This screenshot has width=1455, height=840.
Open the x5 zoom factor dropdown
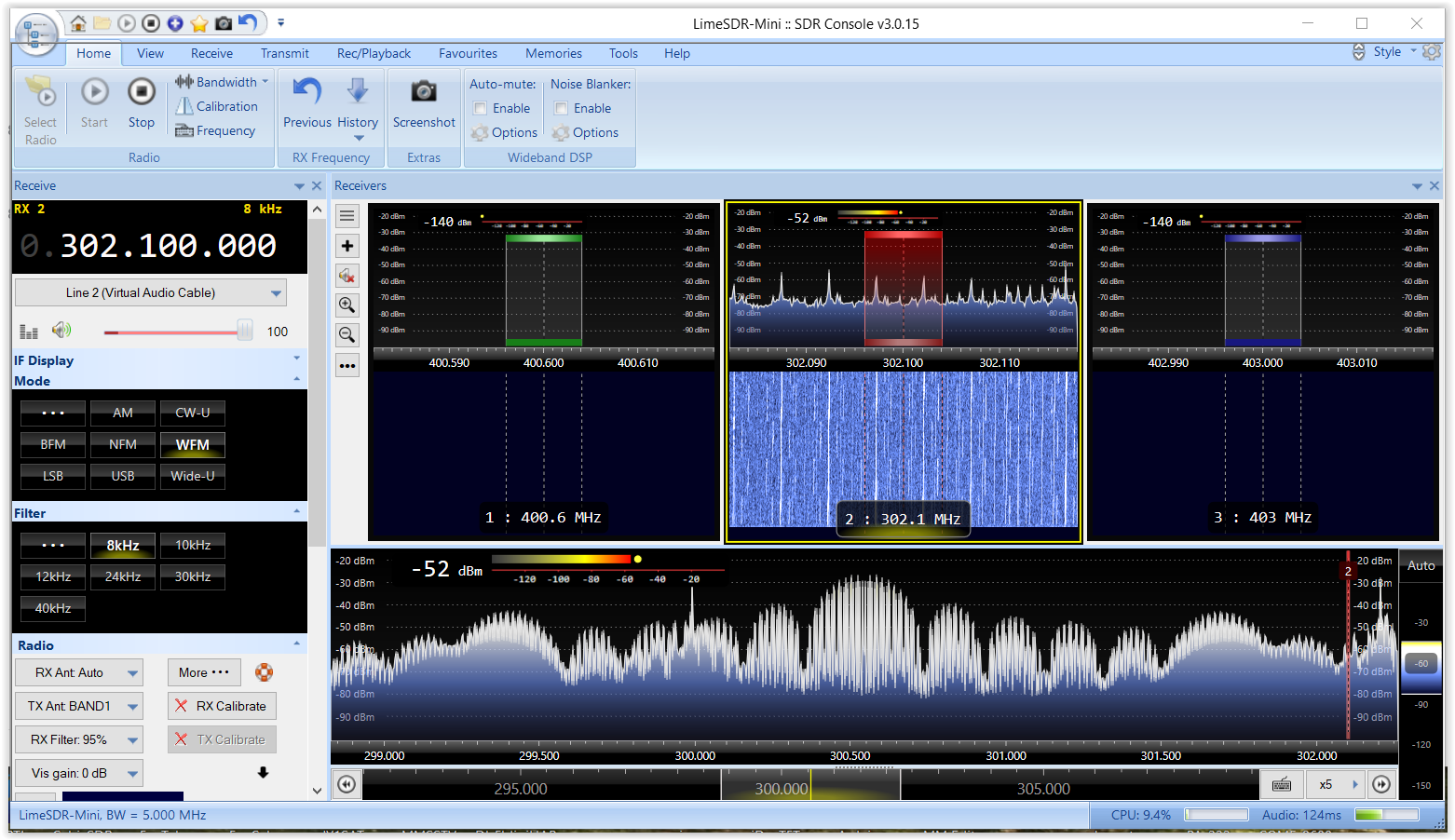pyautogui.click(x=1336, y=785)
